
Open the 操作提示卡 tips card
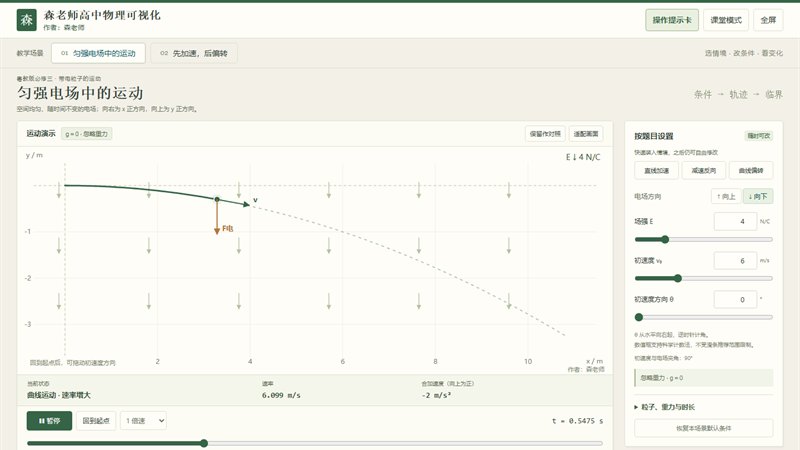[x=672, y=20]
